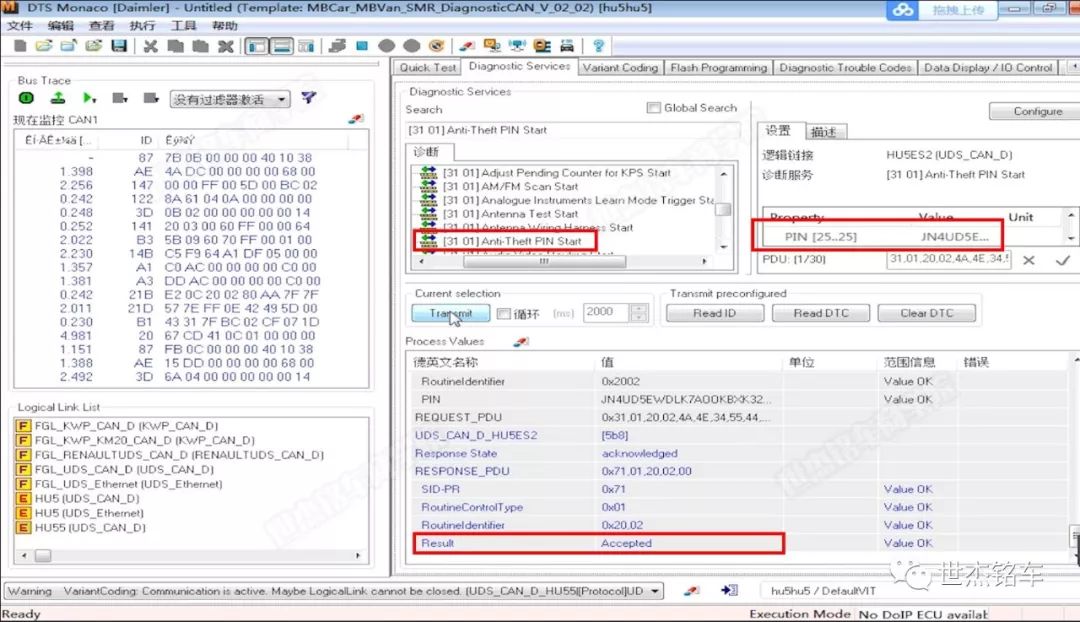
Task: Click the Read ID button
Action: [714, 313]
